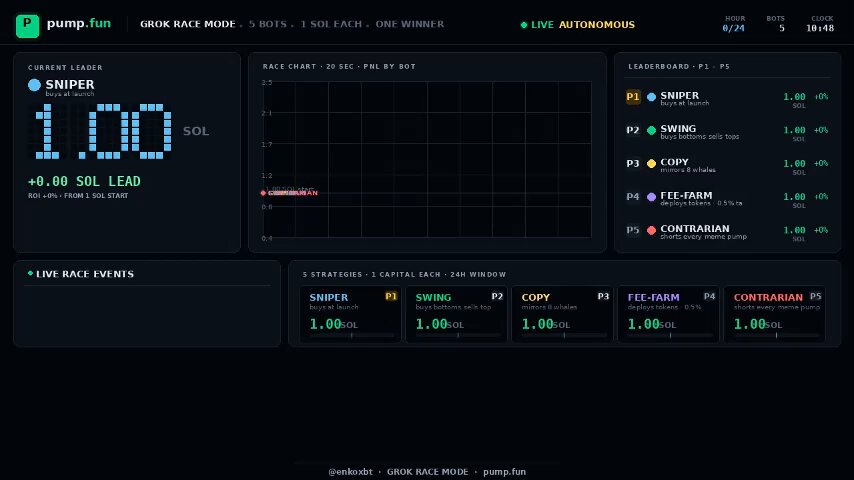
Task: Click the P3 badge on the Copy card
Action: point(603,296)
